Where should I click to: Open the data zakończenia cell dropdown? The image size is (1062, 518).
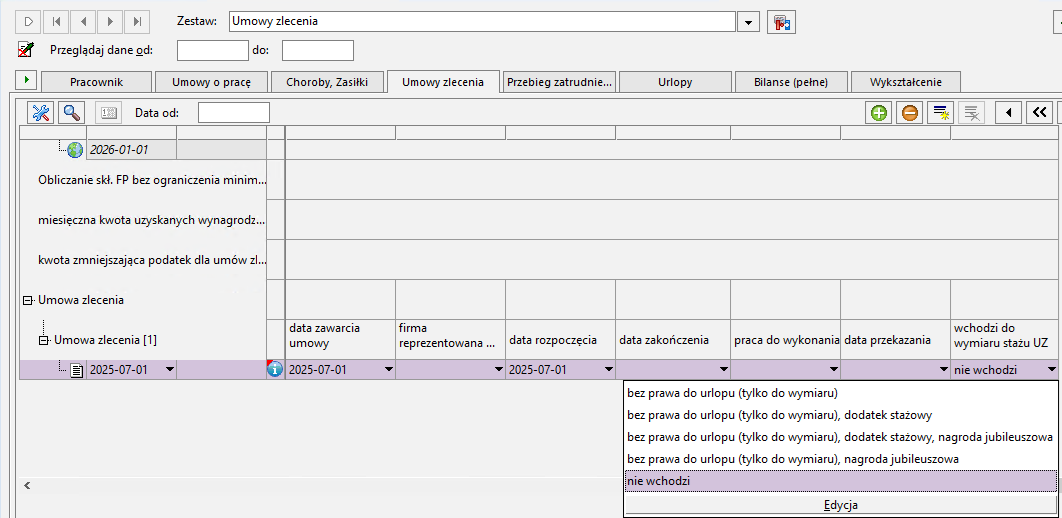click(x=723, y=370)
